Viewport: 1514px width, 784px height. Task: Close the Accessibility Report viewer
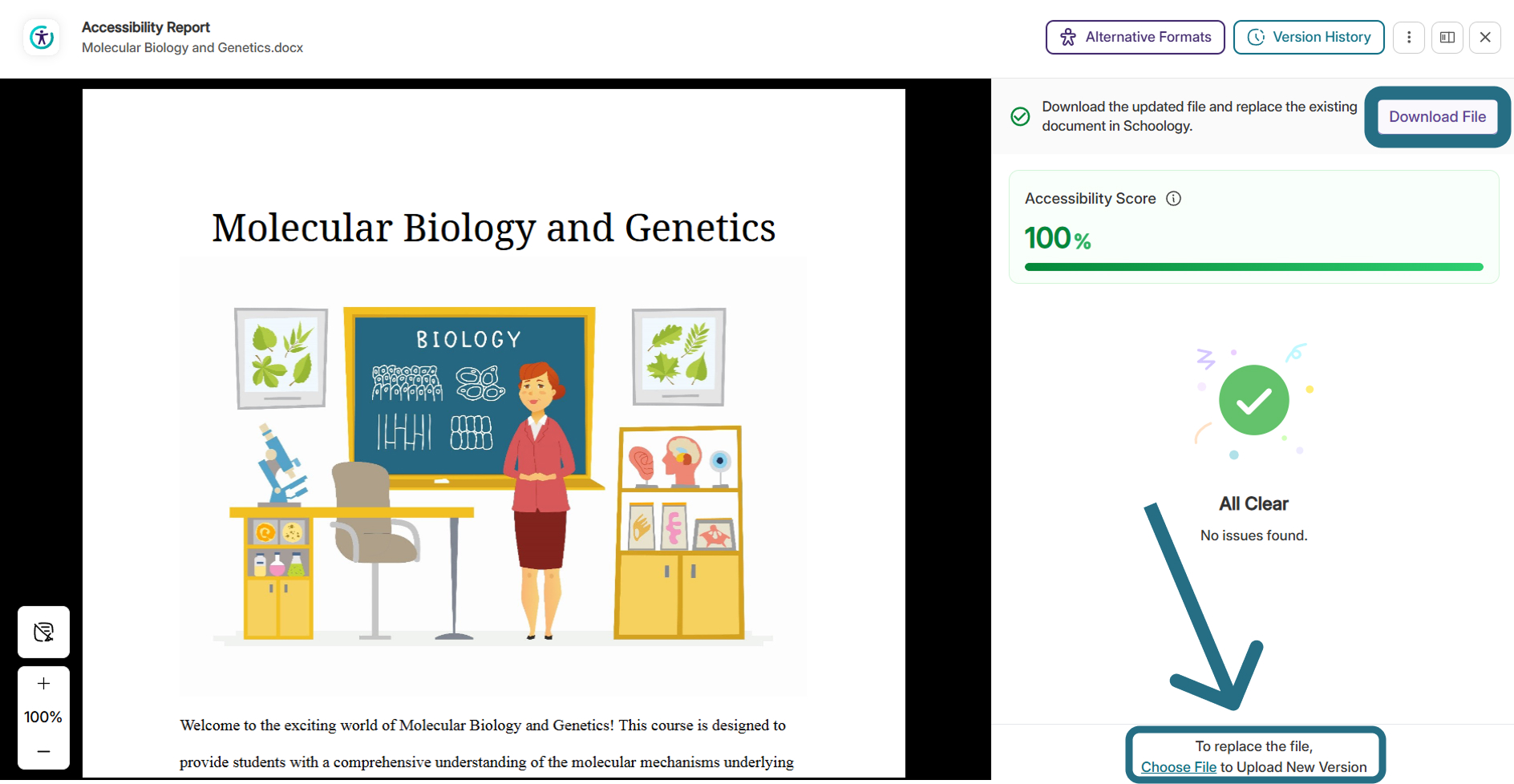click(x=1485, y=38)
